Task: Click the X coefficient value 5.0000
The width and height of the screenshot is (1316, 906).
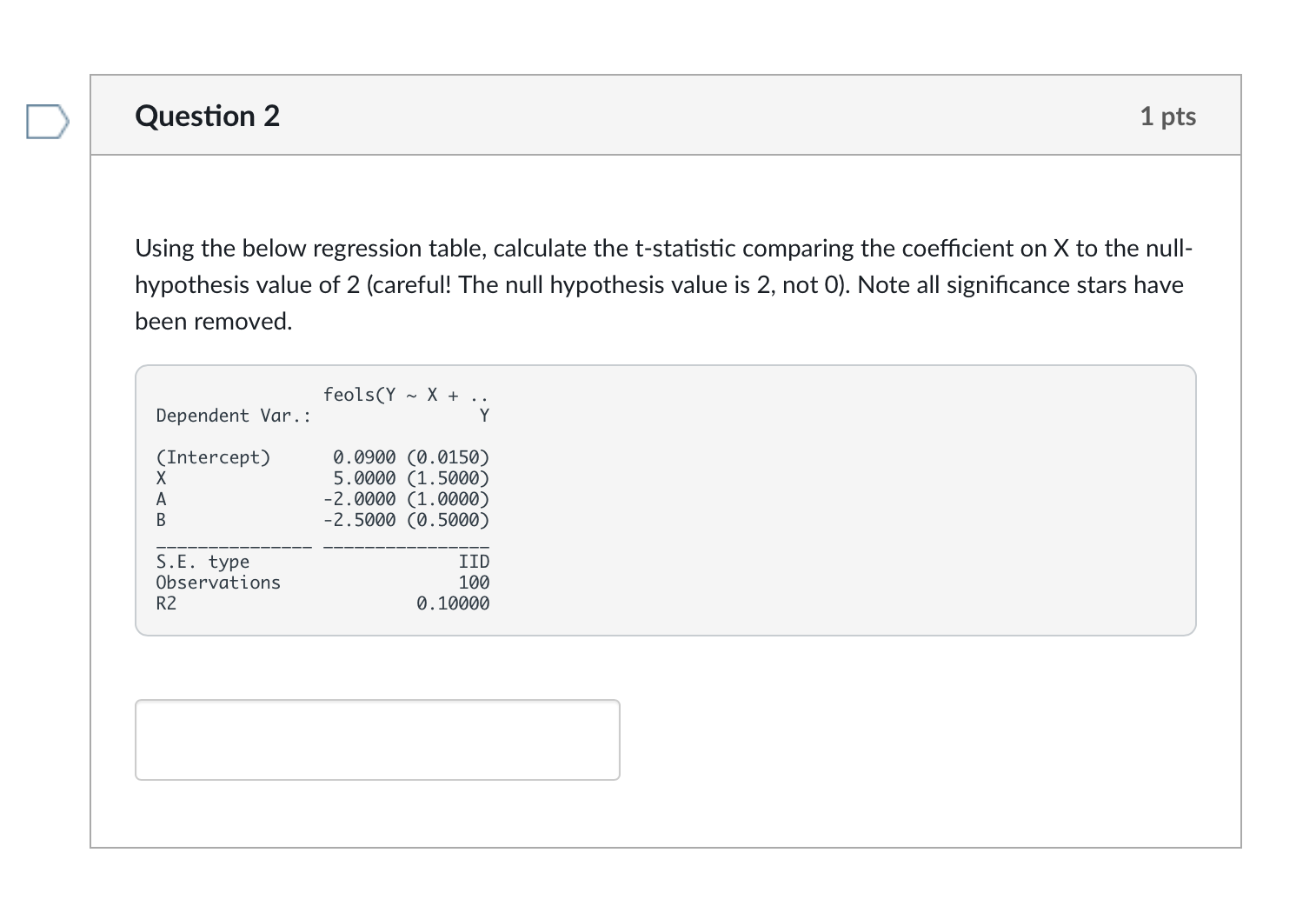Action: click(362, 478)
